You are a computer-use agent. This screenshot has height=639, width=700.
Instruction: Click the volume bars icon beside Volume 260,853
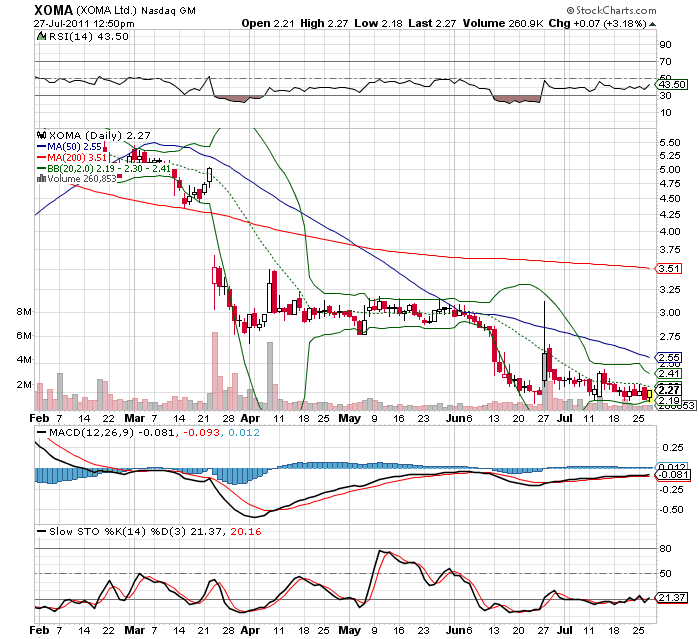(42, 179)
